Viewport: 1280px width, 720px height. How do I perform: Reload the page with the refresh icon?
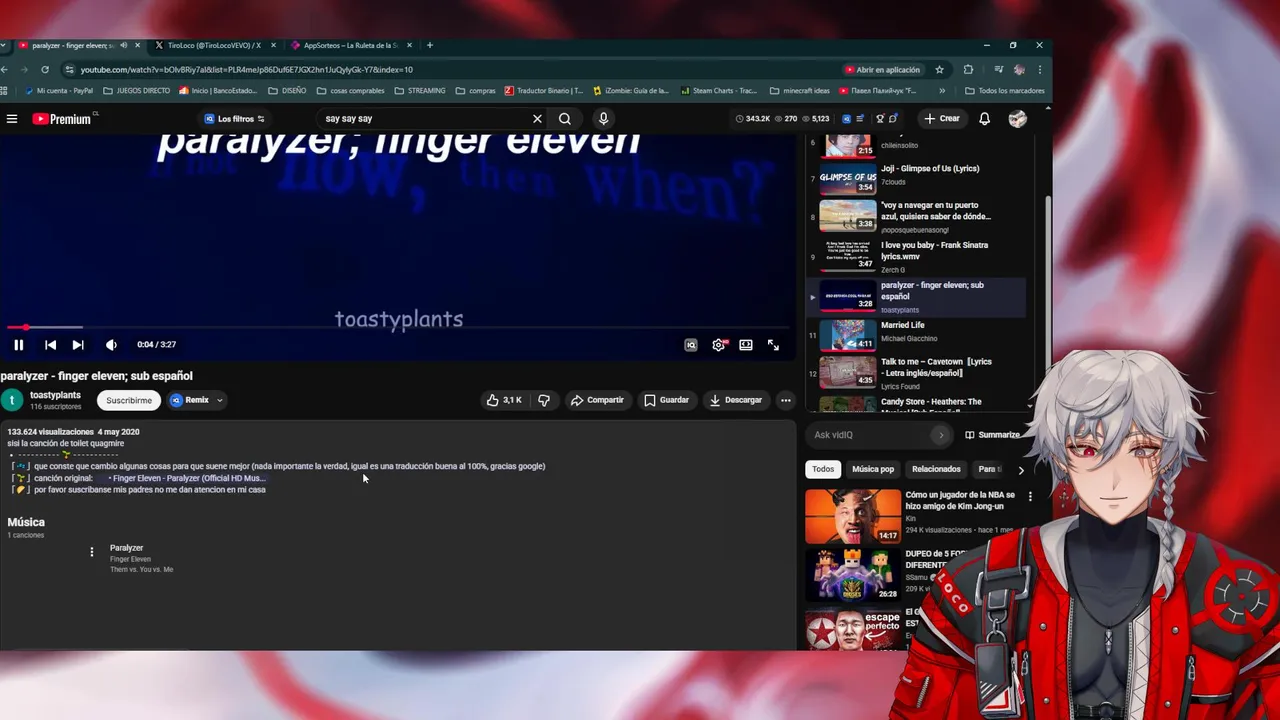[45, 70]
